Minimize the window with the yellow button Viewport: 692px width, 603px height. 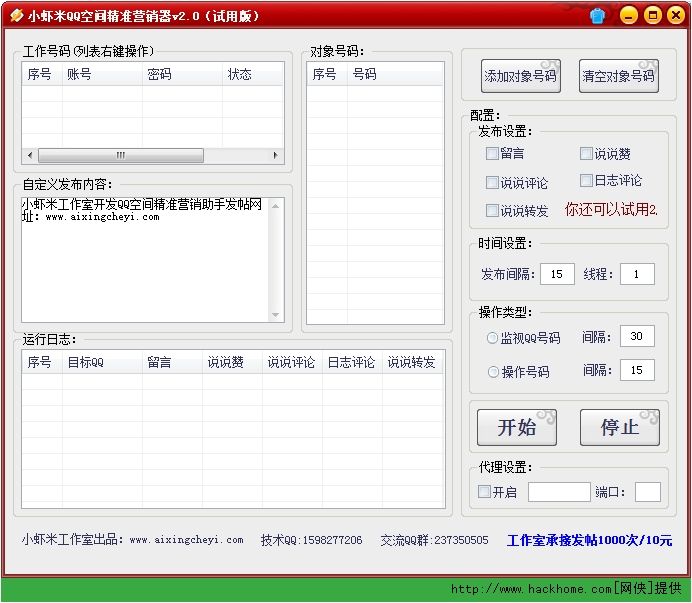coord(628,15)
